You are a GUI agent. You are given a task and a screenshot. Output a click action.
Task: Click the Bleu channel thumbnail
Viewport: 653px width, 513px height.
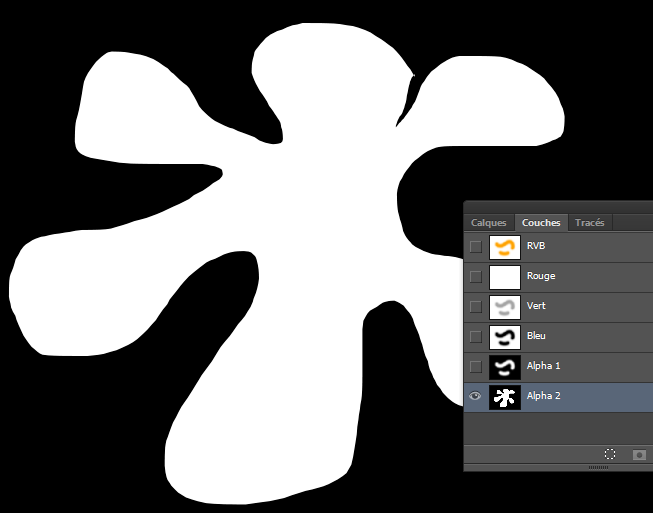(x=505, y=337)
